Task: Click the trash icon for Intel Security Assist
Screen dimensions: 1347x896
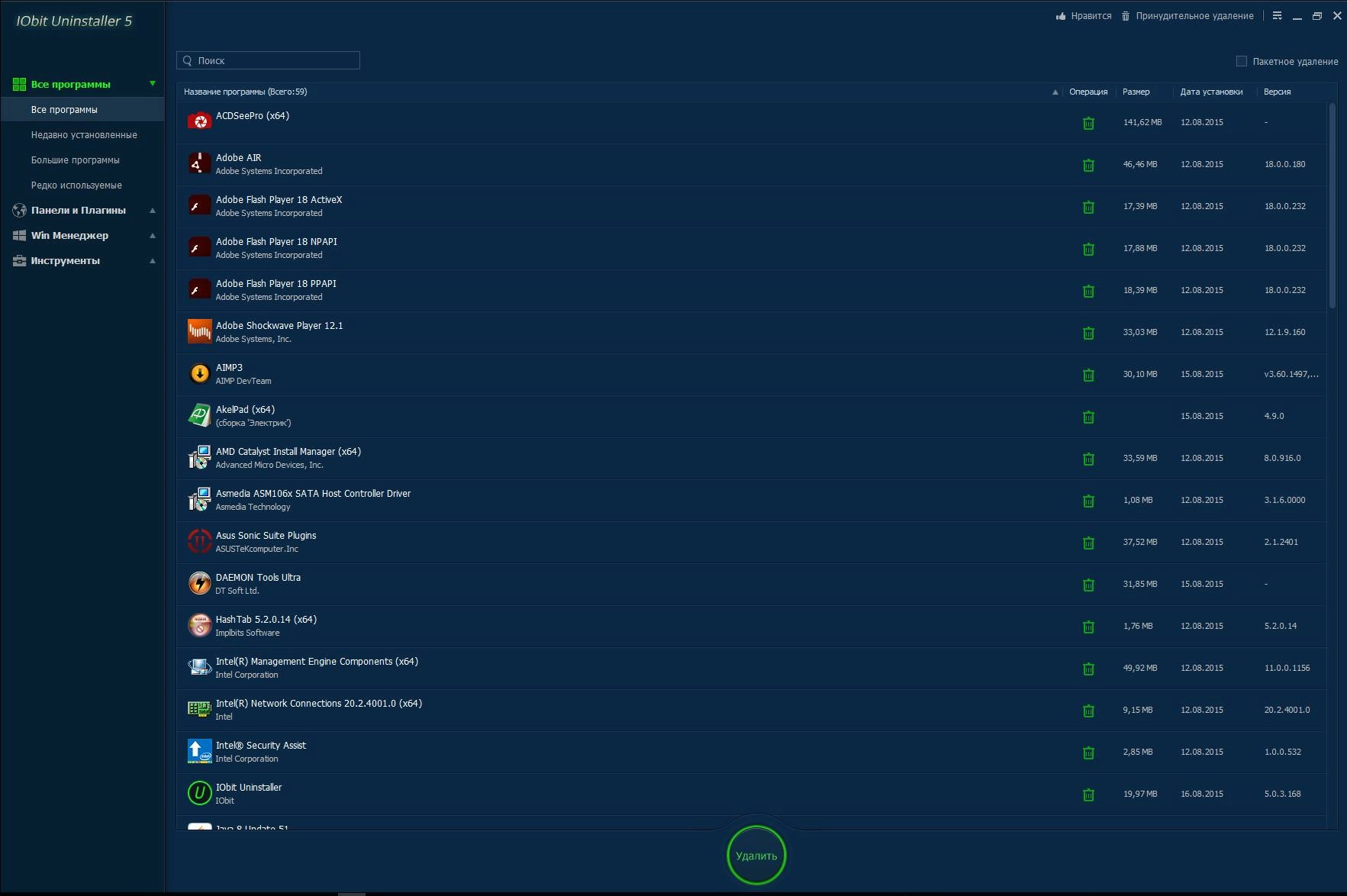Action: point(1088,753)
